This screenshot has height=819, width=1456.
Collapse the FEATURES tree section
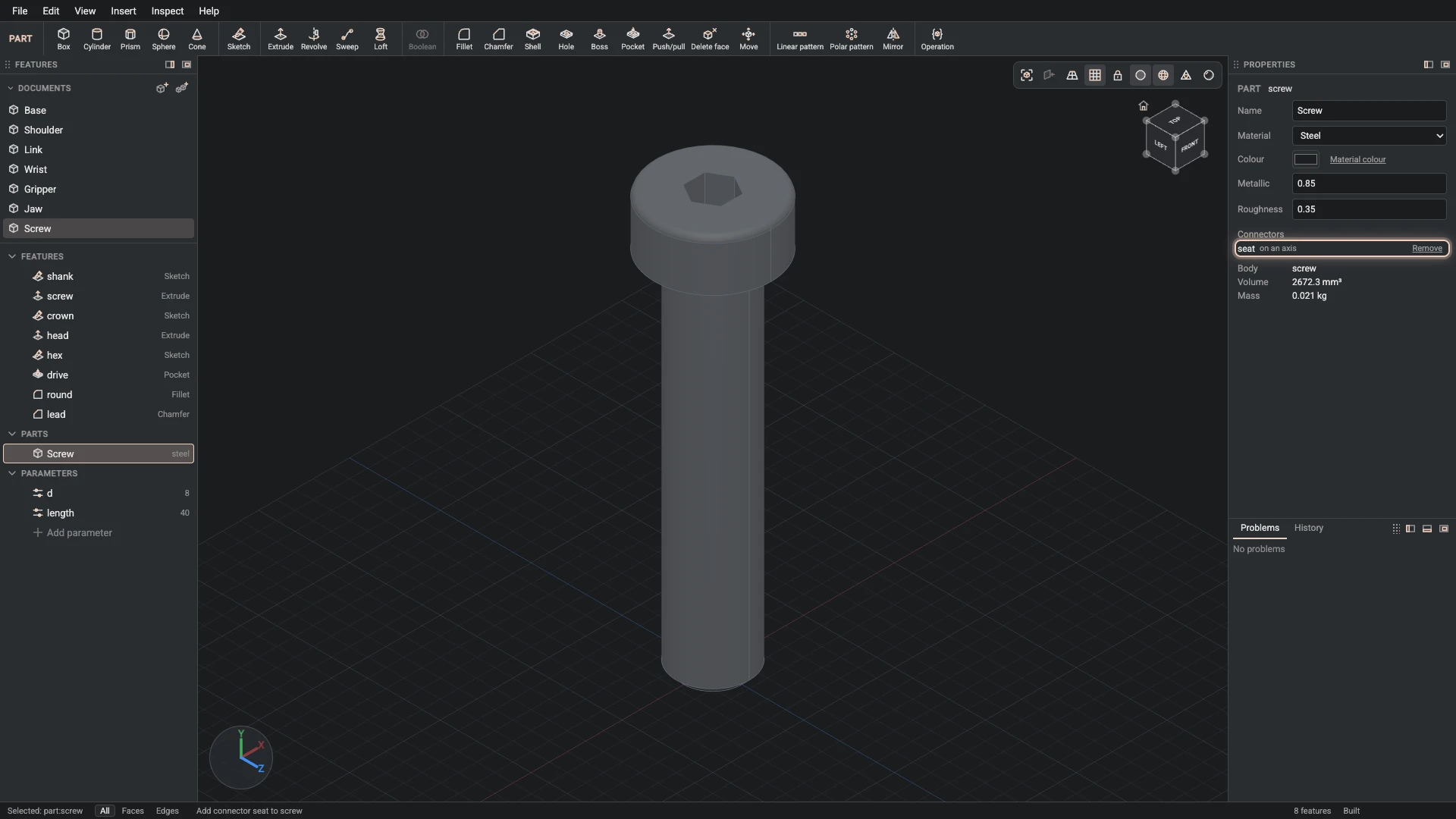point(12,256)
